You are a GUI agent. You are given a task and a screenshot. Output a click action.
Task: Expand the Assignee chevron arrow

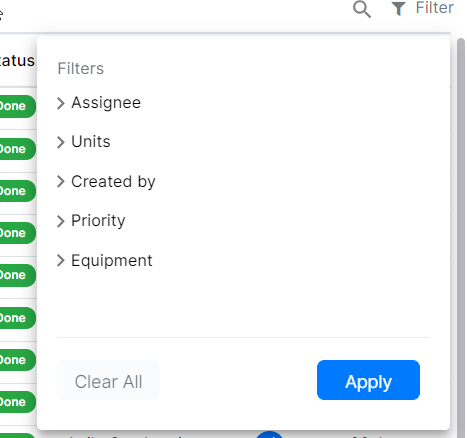point(61,103)
